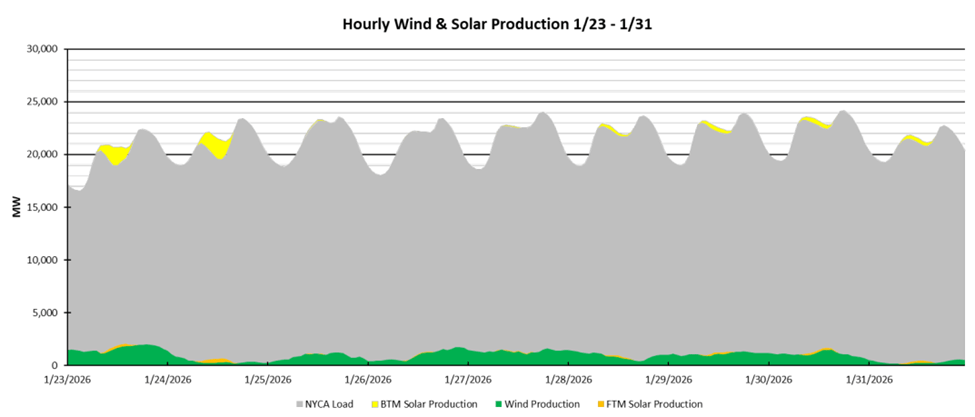Select the 1/23/2026 date on x-axis

[69, 380]
